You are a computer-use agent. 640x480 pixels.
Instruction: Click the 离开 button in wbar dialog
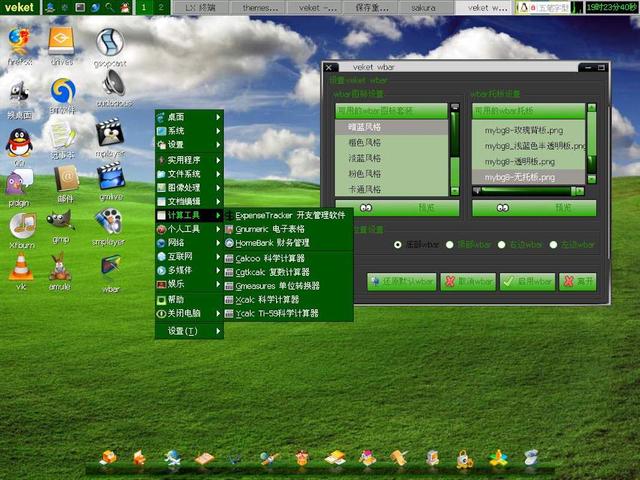[578, 282]
